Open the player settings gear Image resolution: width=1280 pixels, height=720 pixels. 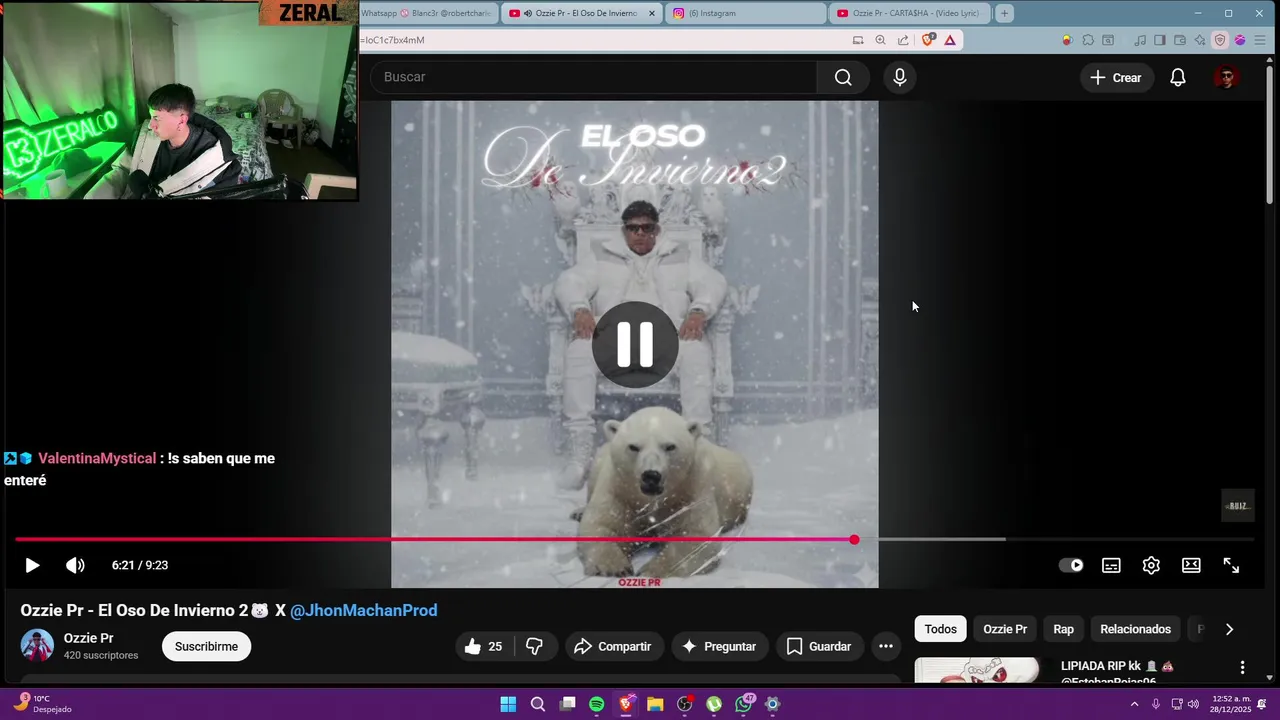(1151, 565)
